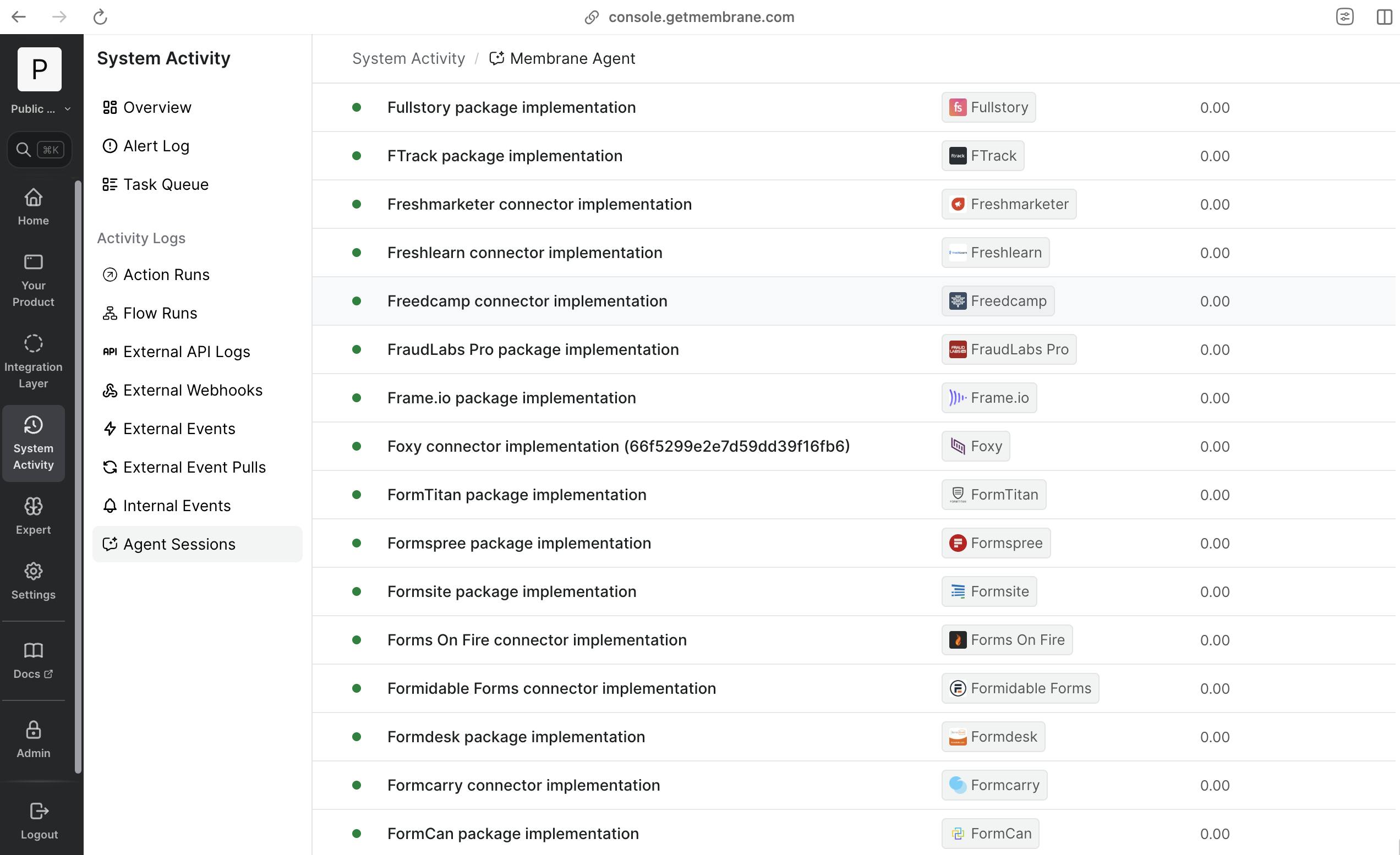
Task: Select Task Queue in the menu
Action: tap(165, 184)
